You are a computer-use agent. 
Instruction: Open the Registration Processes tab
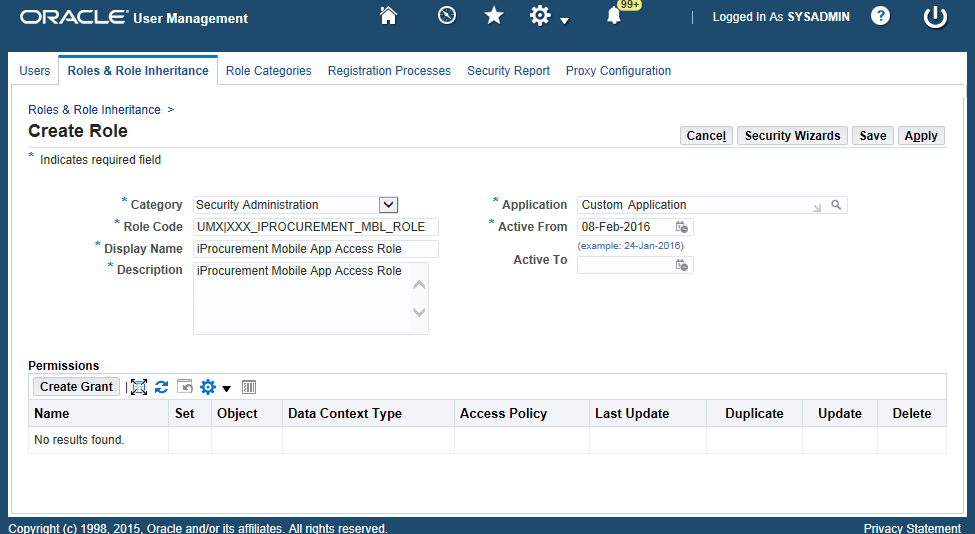coord(389,71)
